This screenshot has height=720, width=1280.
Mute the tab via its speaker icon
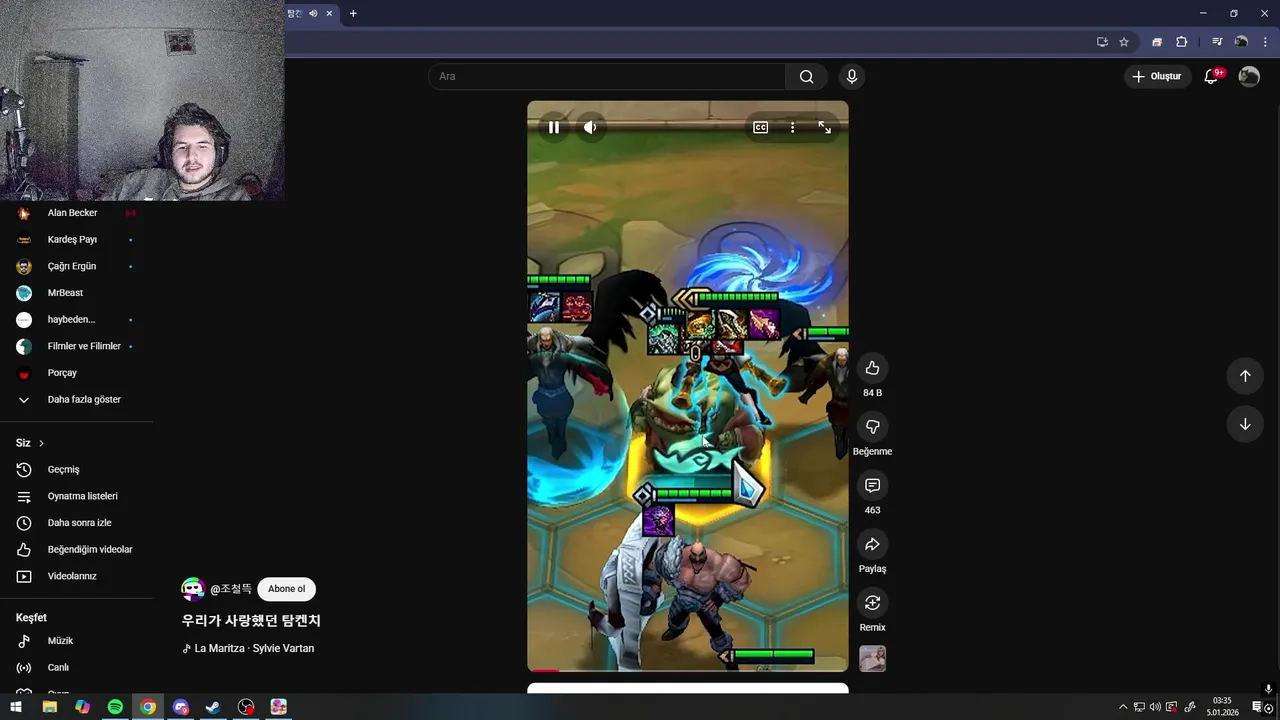point(313,13)
